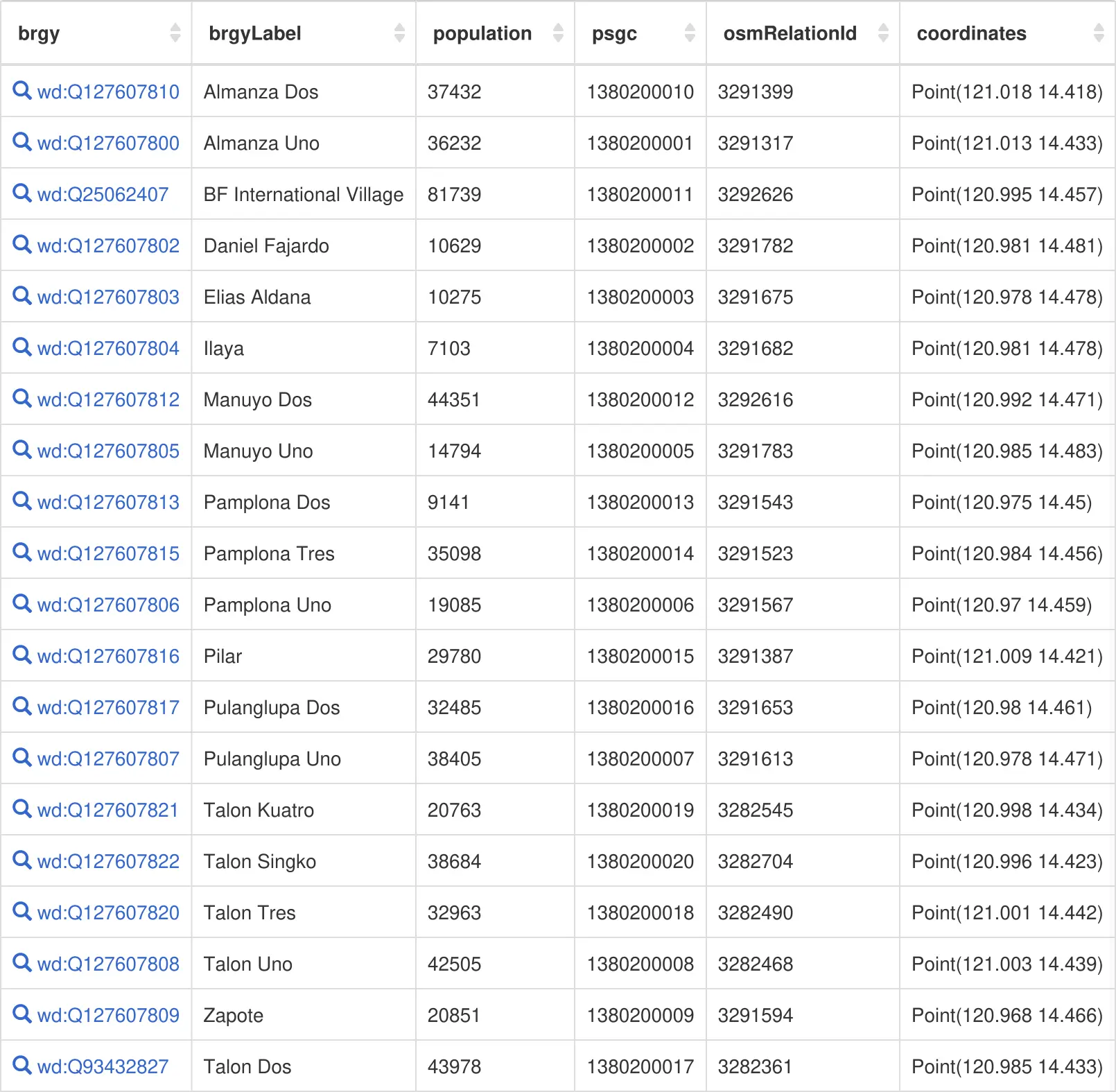Select the 'BF International Village' label cell
Image resolution: width=1116 pixels, height=1092 pixels.
coord(304,194)
